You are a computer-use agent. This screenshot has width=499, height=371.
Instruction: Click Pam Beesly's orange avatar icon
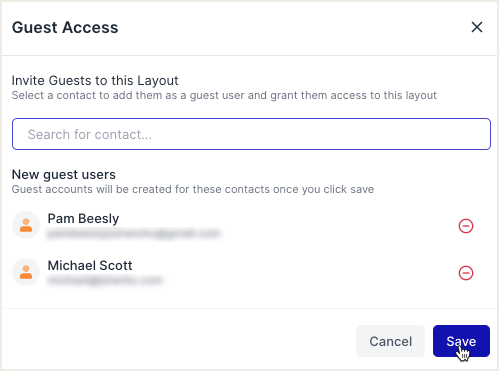tap(26, 225)
